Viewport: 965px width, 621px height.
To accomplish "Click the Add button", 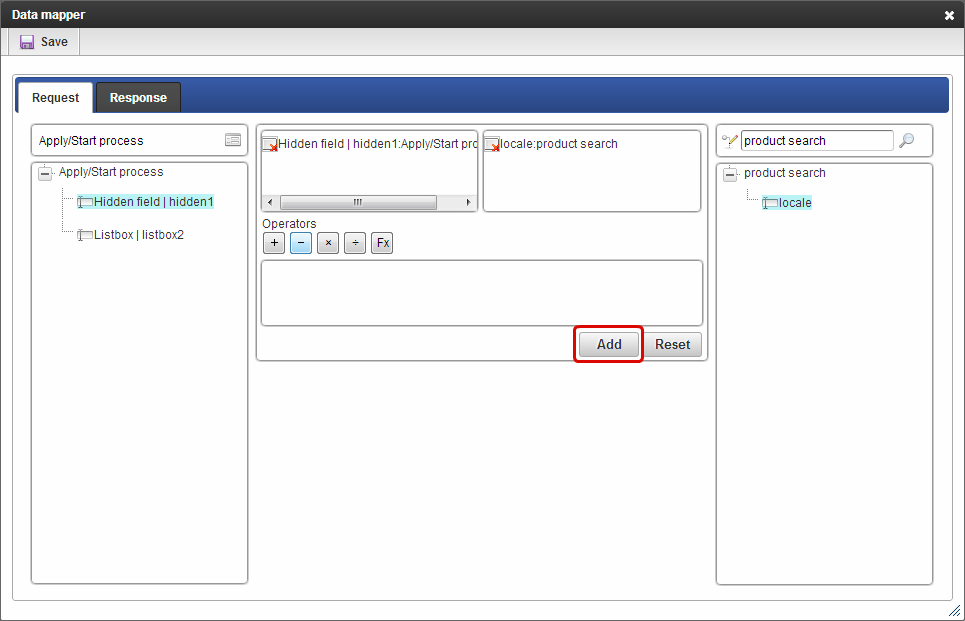I will (609, 345).
